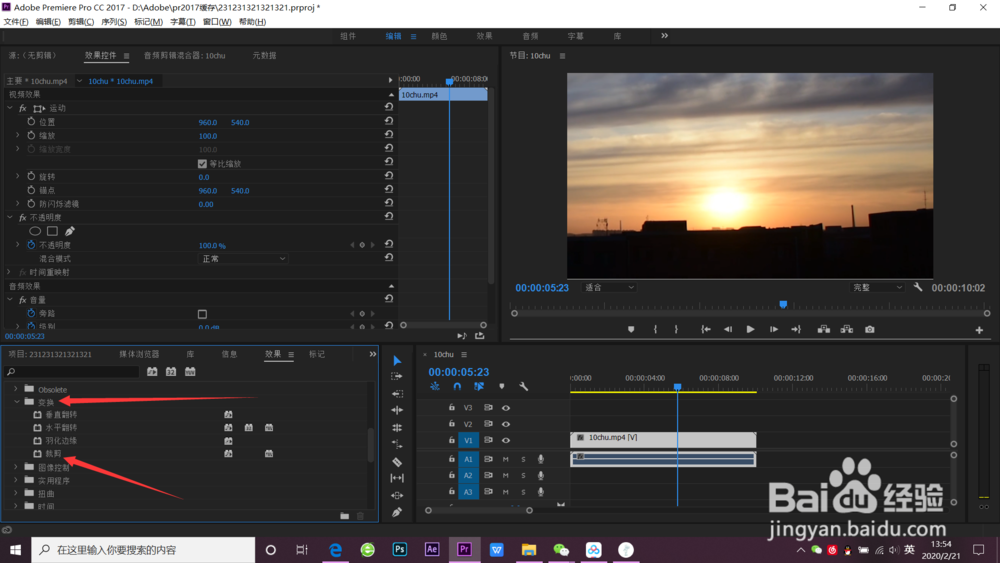
Task: Play the Program monitor video
Action: click(x=750, y=330)
